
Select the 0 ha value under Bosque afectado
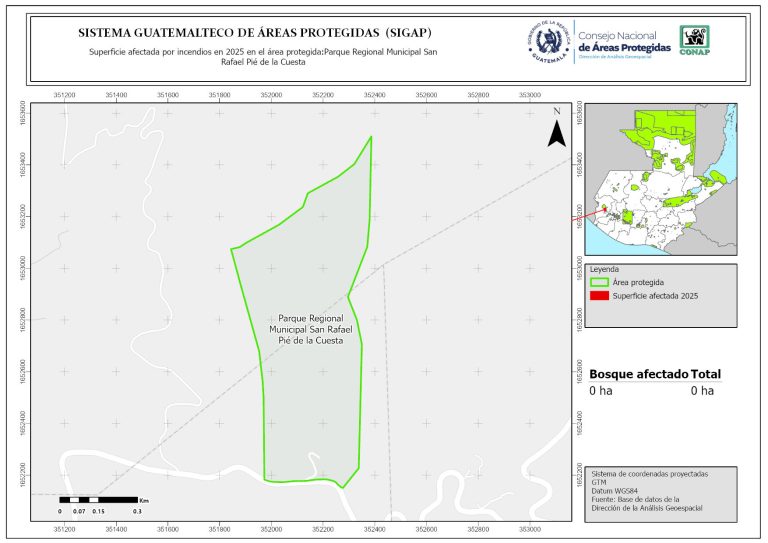tap(600, 391)
